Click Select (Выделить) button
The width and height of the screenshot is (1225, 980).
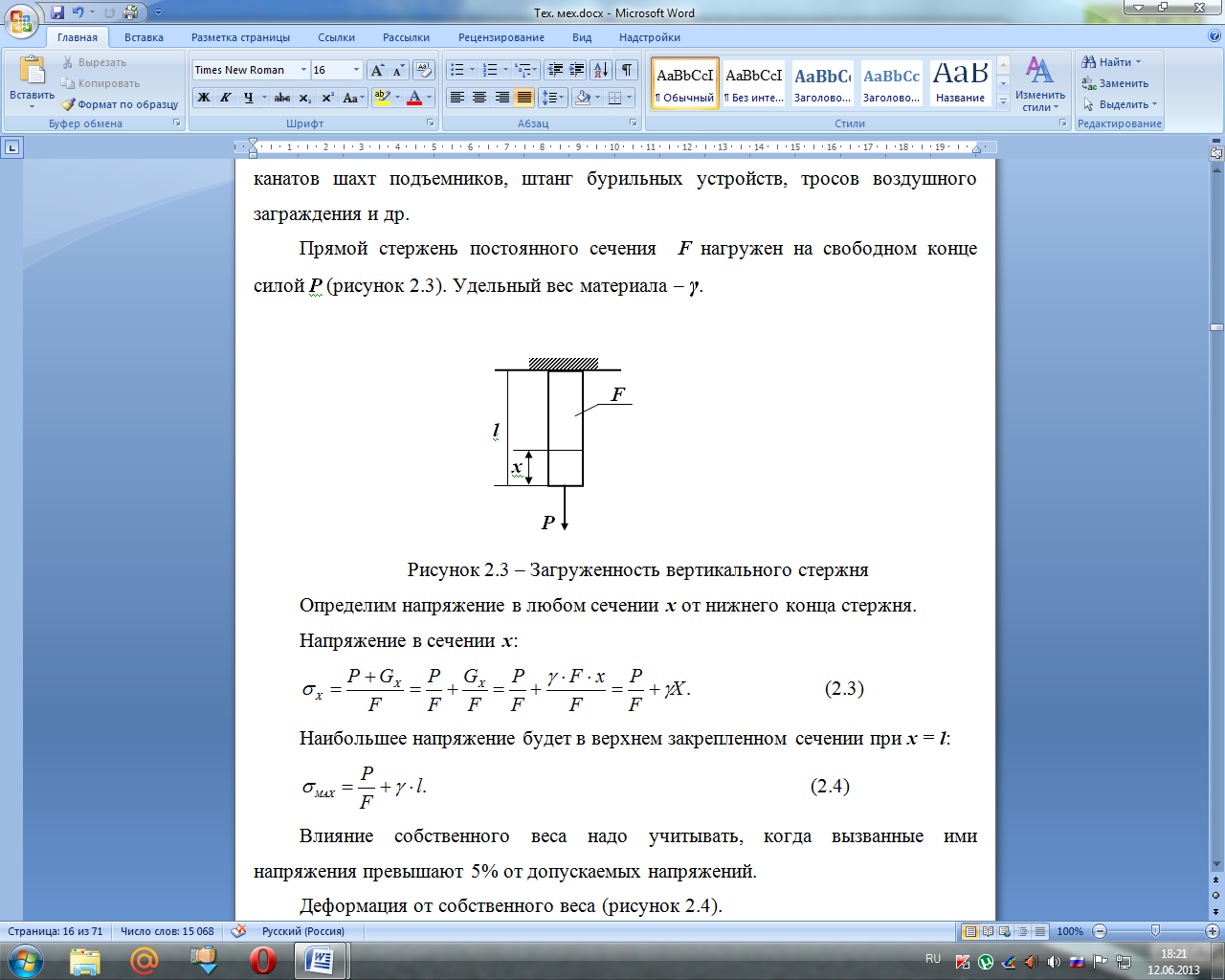[1120, 104]
